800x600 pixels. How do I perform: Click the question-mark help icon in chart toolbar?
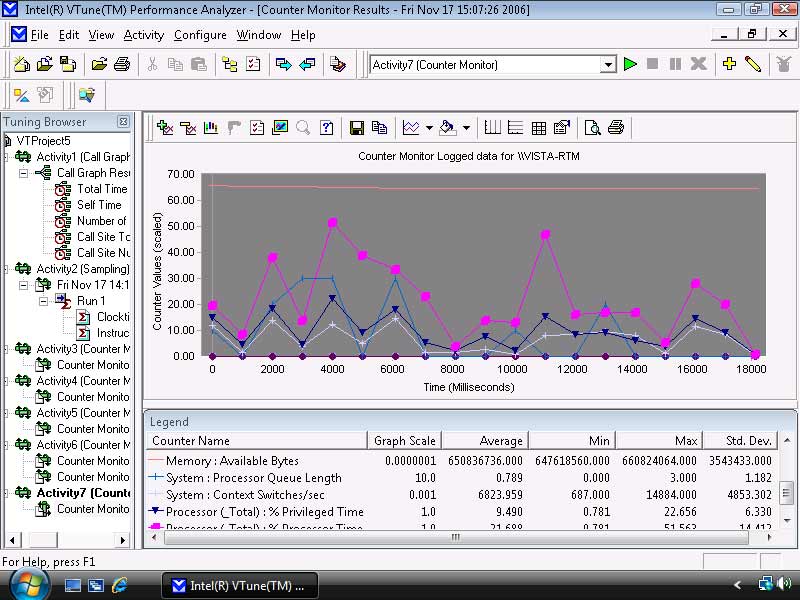[x=327, y=128]
